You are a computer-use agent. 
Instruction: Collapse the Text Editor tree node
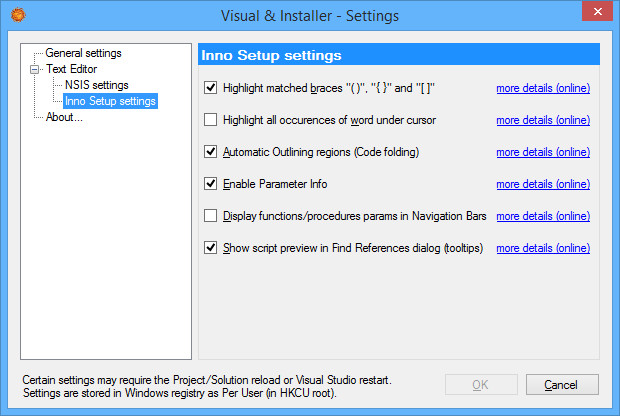[34, 69]
